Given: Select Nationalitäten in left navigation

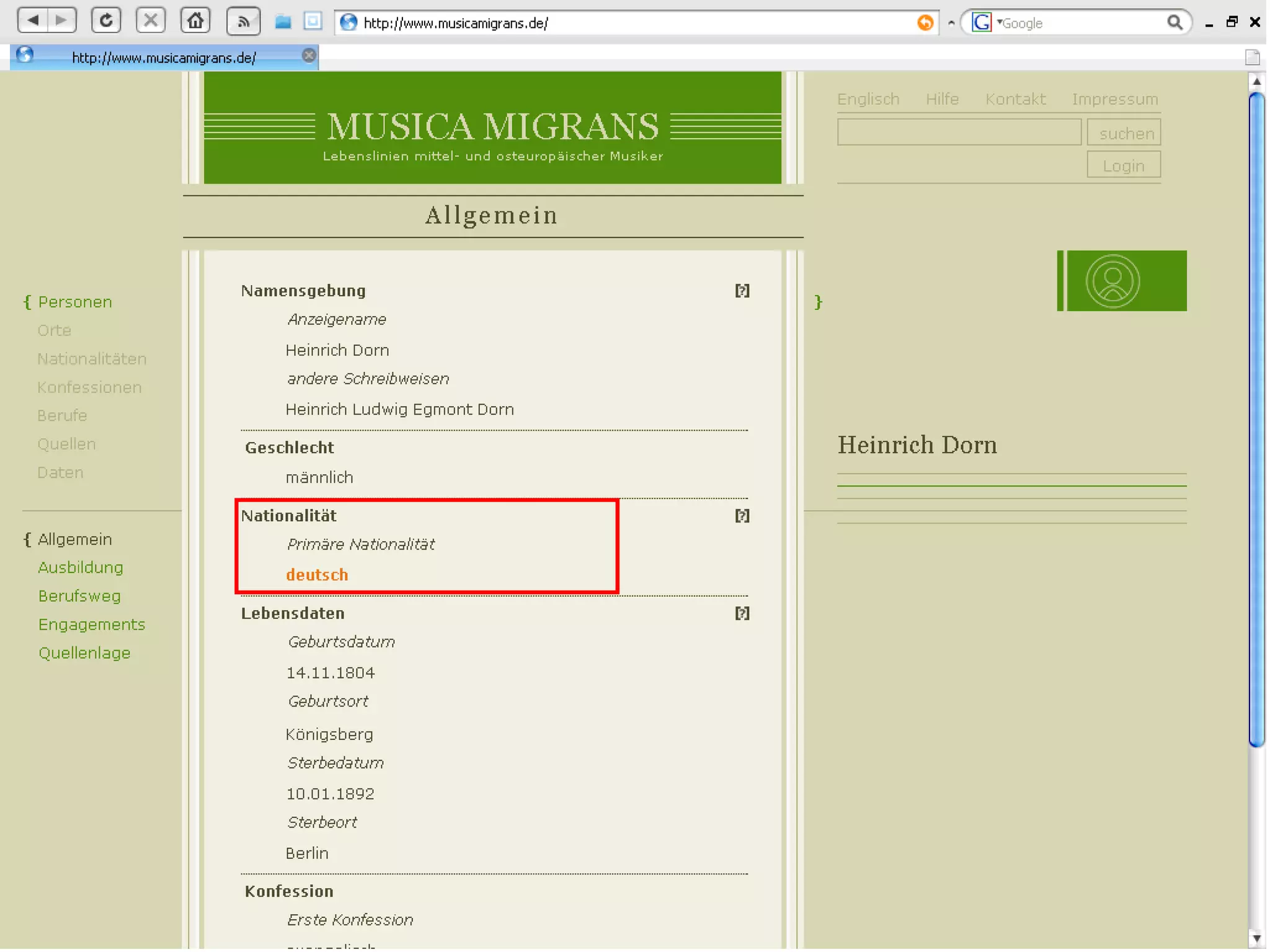Looking at the screenshot, I should pyautogui.click(x=92, y=359).
